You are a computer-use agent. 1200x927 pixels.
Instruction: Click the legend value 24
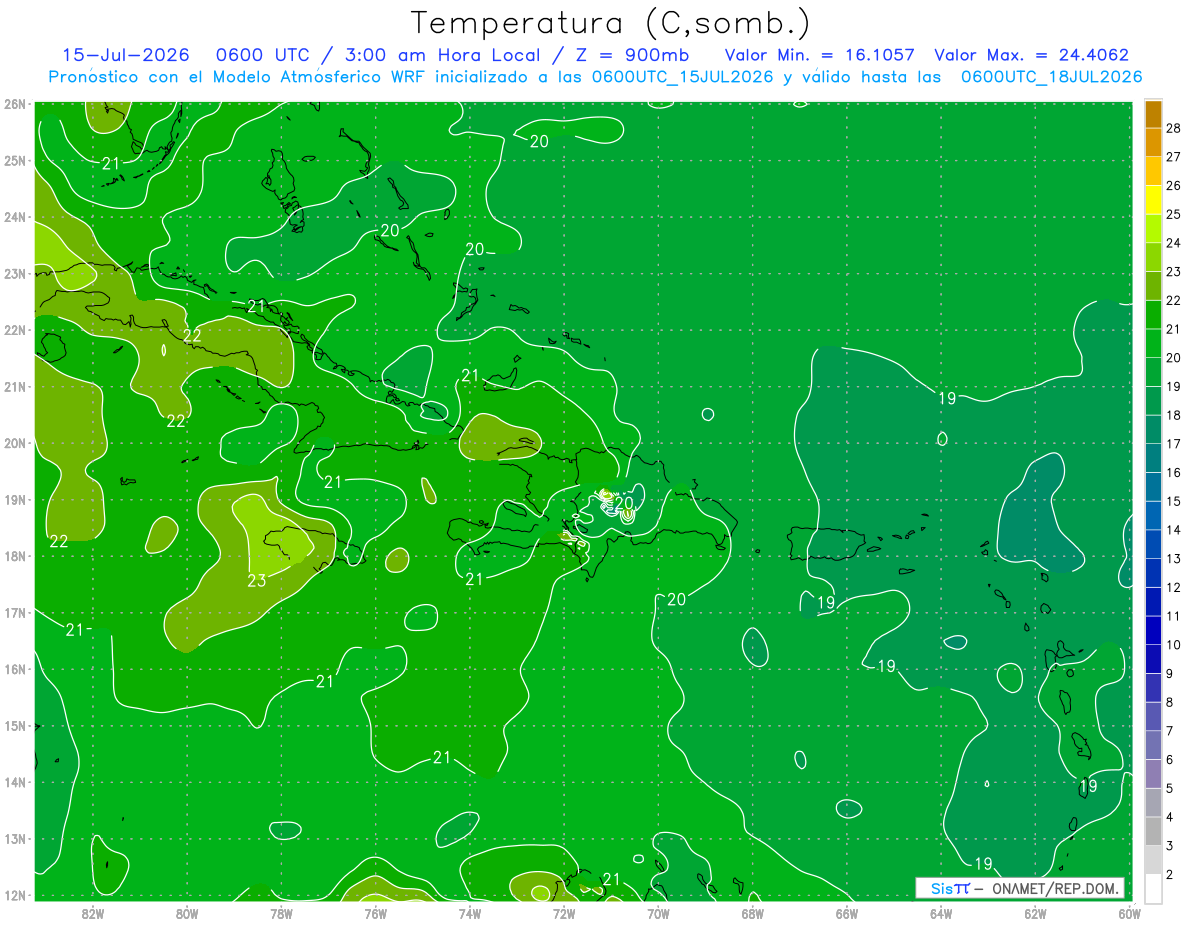click(x=1173, y=243)
